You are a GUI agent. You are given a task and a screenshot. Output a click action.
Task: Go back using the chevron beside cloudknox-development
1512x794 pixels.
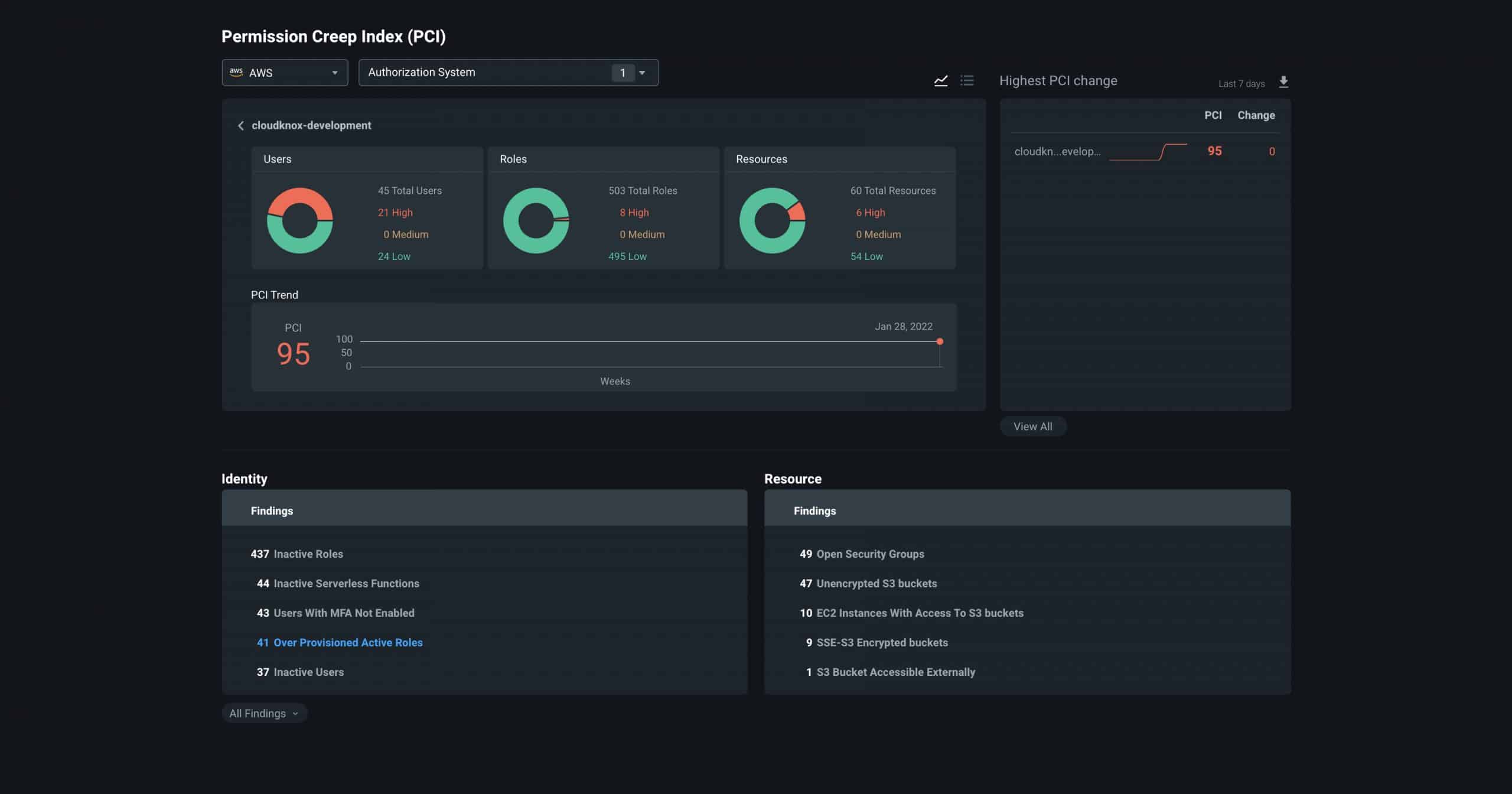(240, 126)
